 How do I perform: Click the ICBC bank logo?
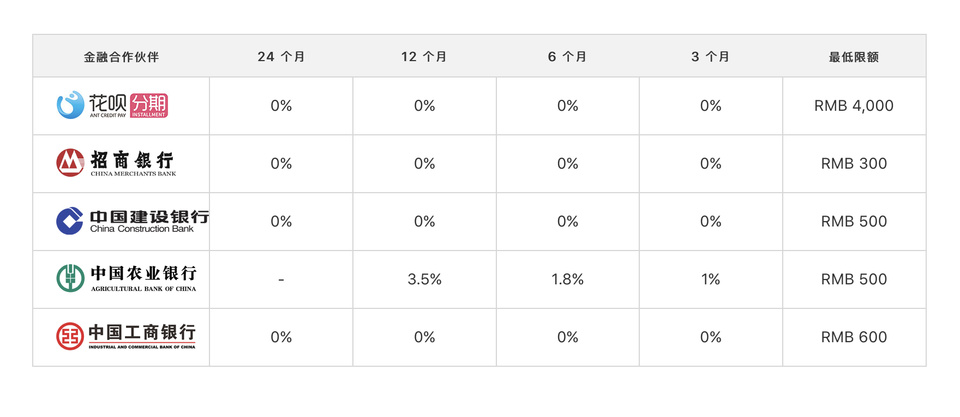[x=126, y=335]
